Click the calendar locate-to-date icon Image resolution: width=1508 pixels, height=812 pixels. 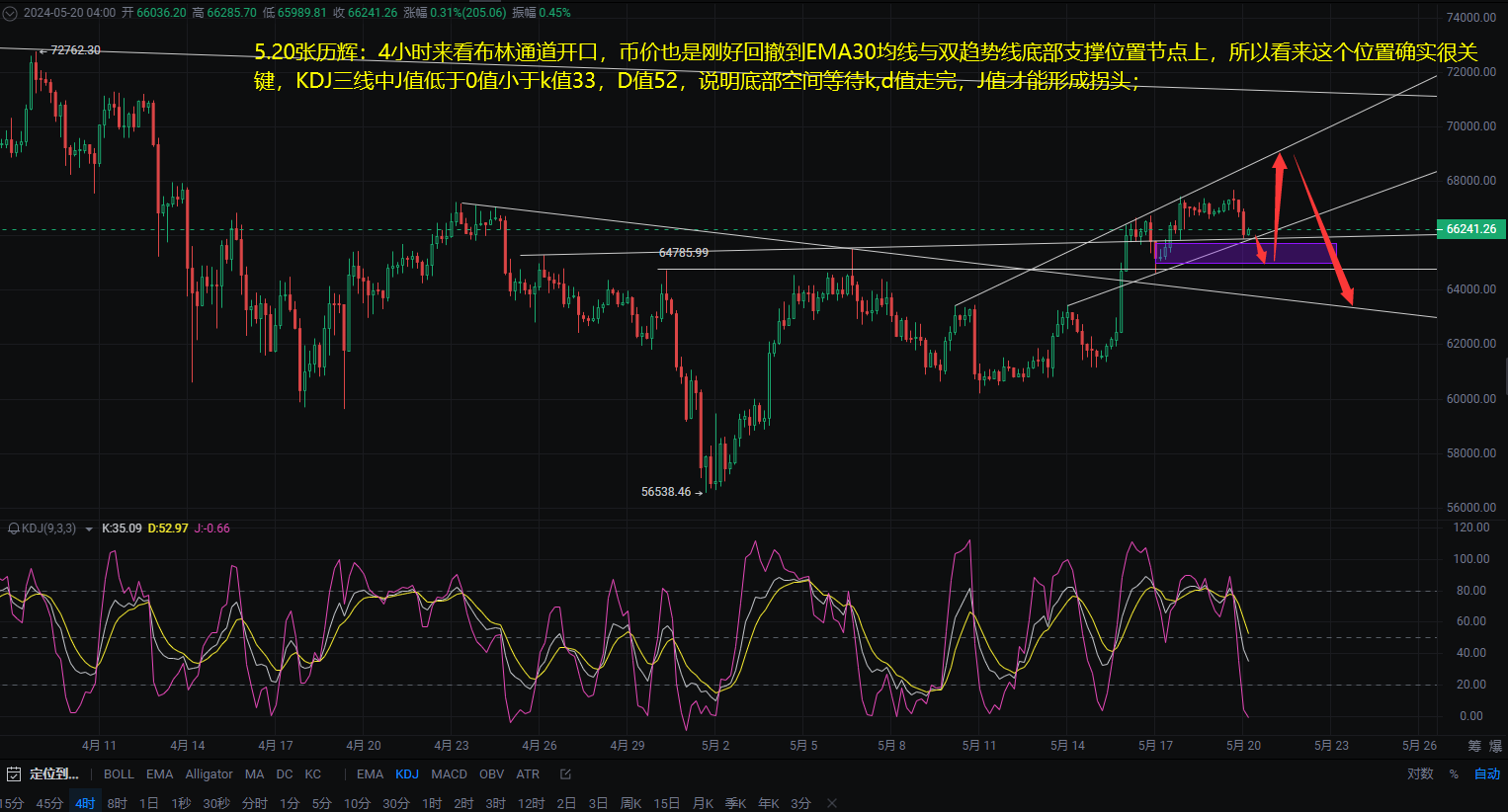click(x=14, y=774)
